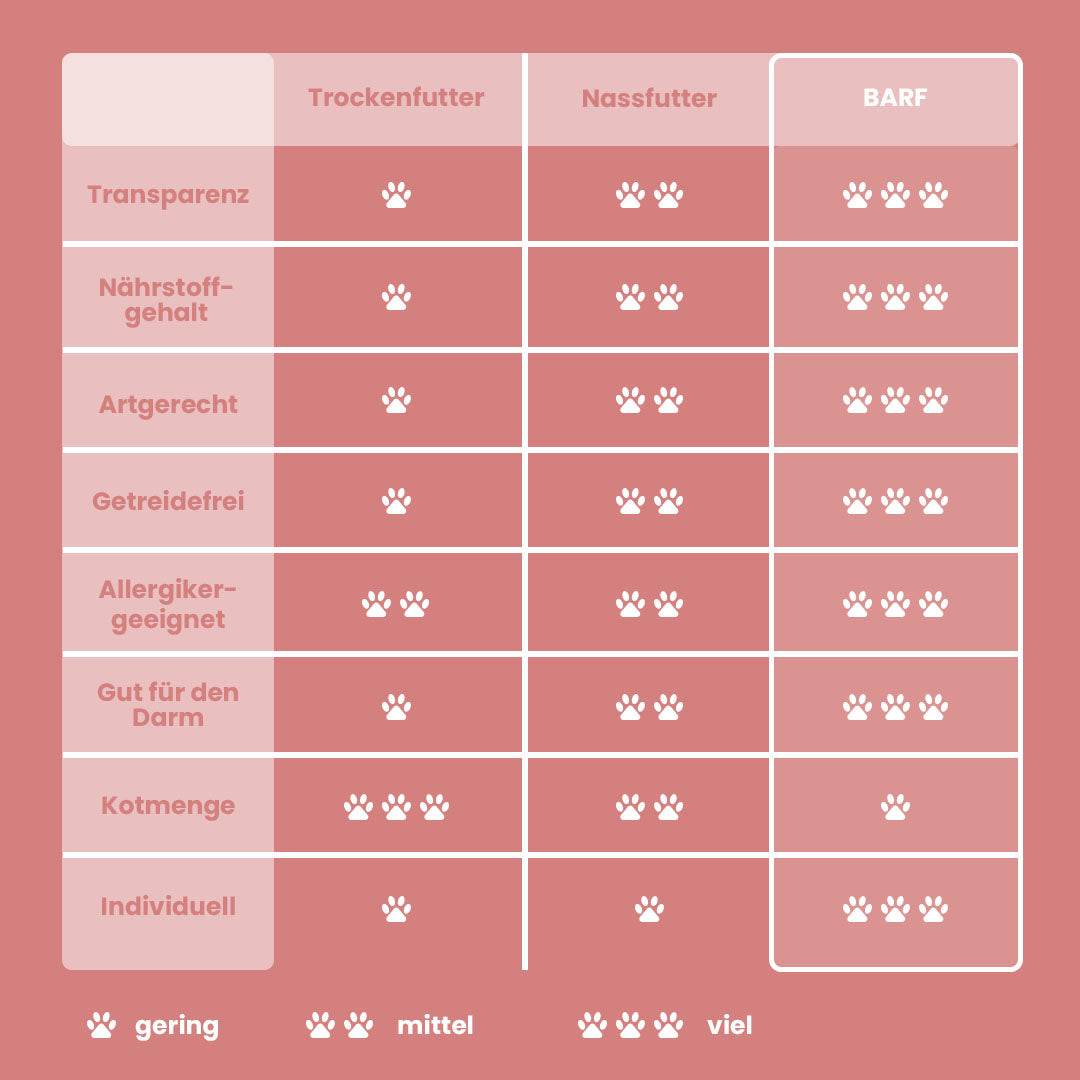Click the Individuell row label
The image size is (1080, 1080).
168,907
